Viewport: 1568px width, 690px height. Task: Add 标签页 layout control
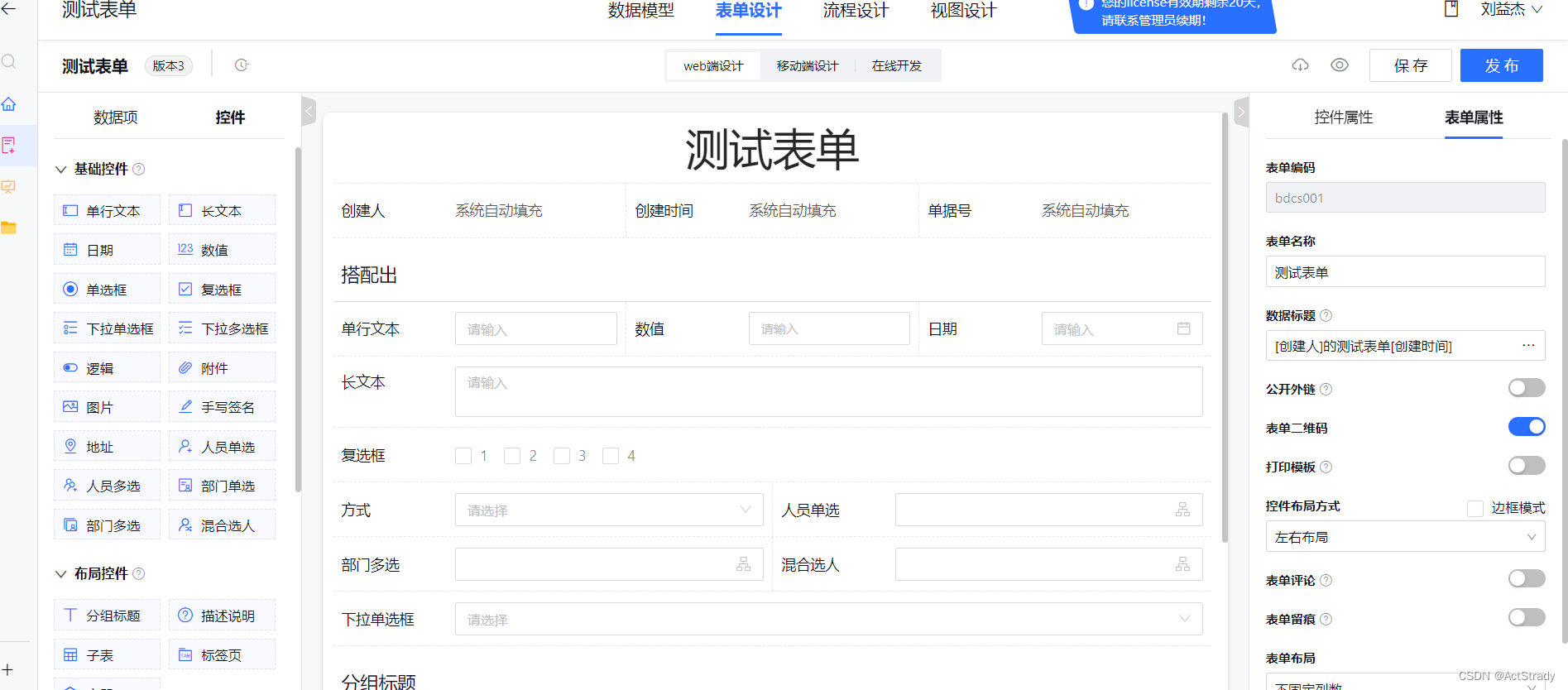pos(222,655)
